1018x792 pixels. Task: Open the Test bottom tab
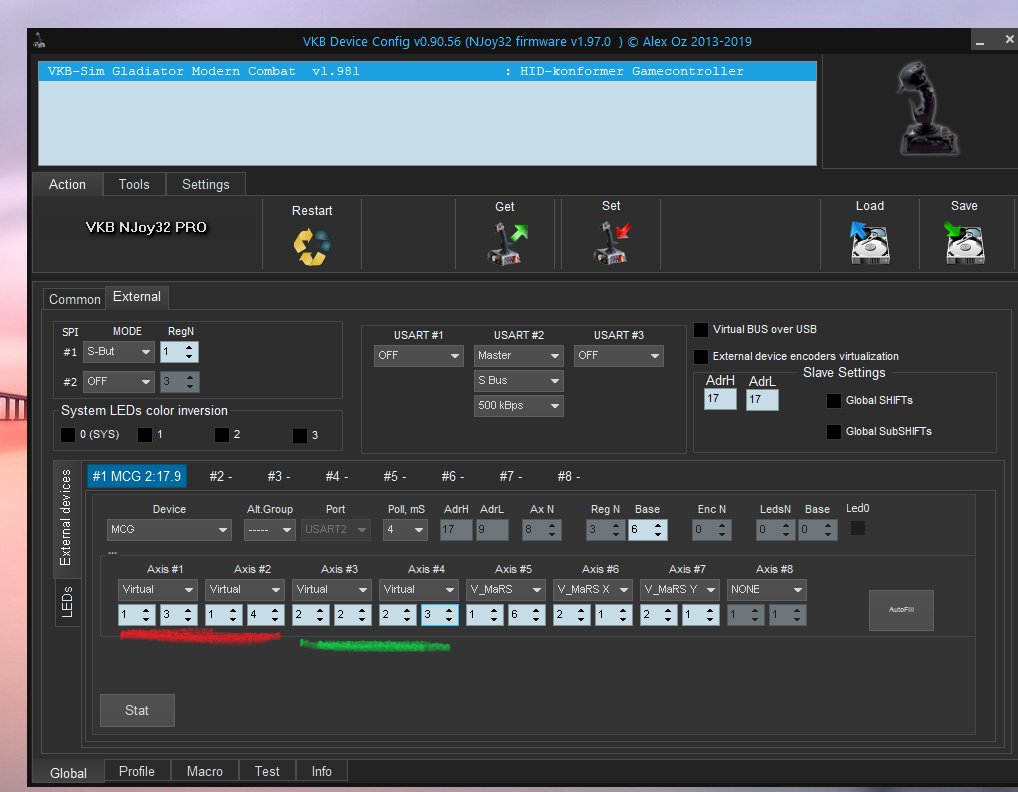point(267,771)
